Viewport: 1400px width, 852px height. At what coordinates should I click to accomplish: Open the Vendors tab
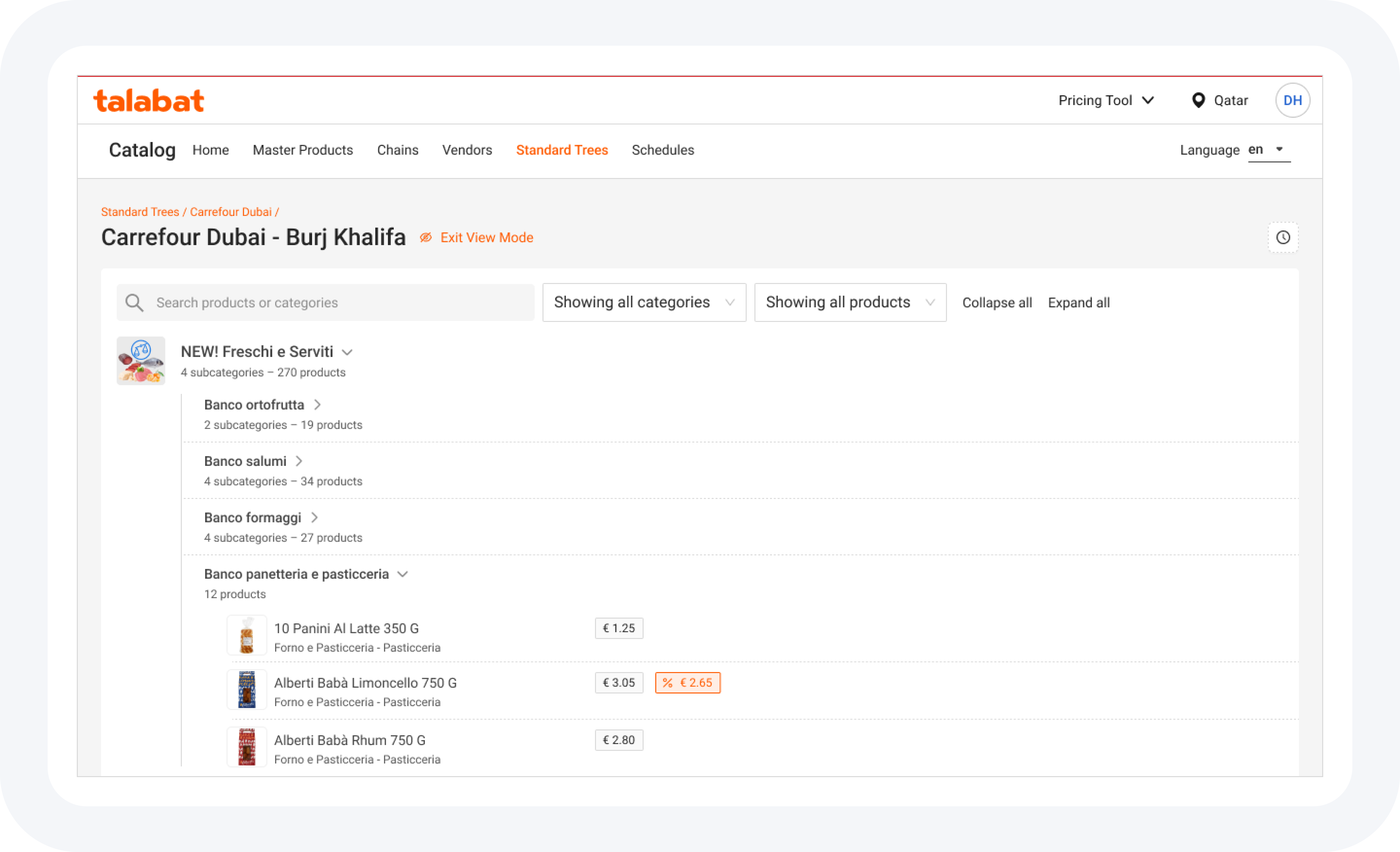point(467,150)
